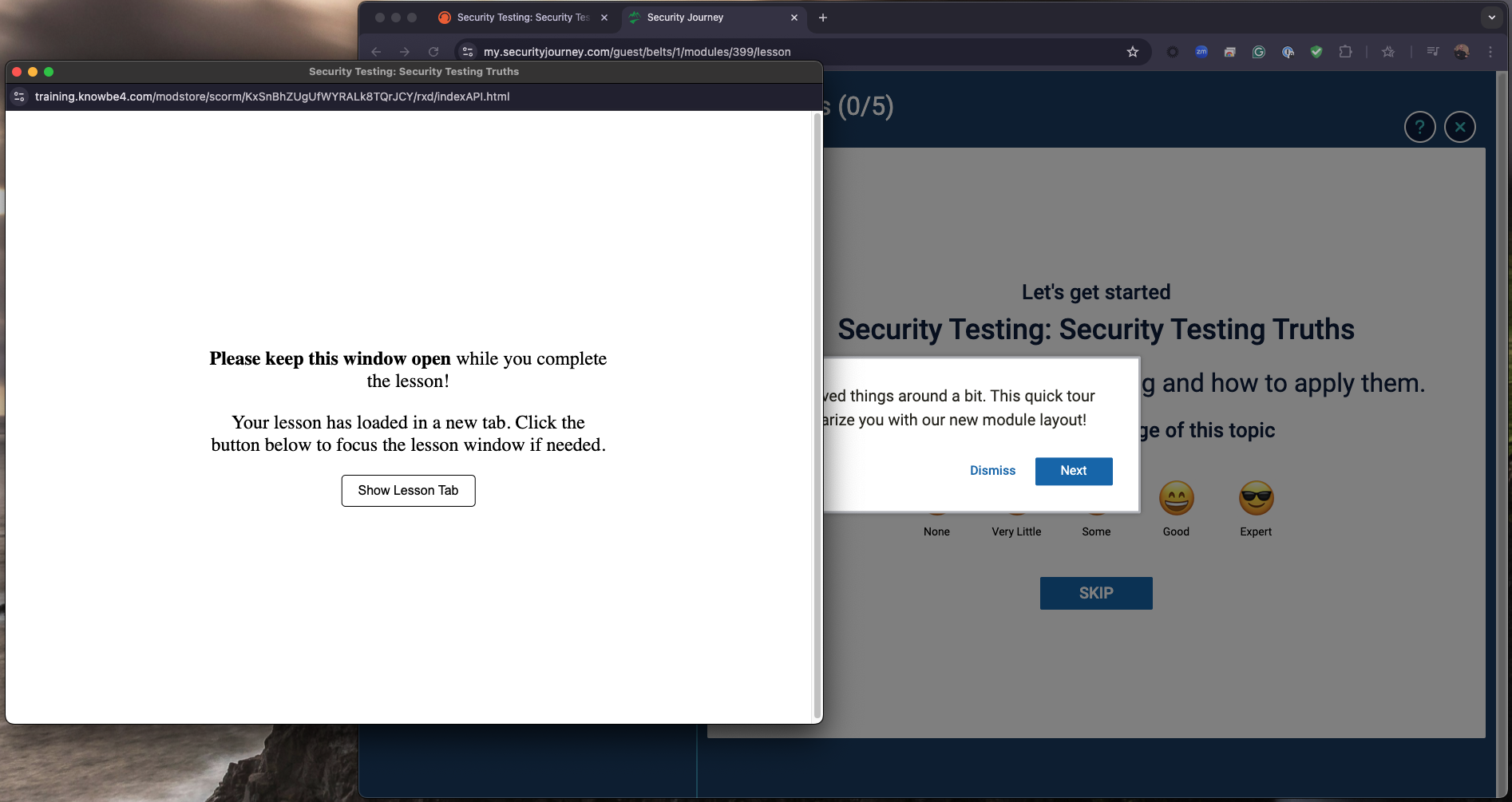
Task: Click the green AdGuard shield extension icon
Action: point(1316,51)
